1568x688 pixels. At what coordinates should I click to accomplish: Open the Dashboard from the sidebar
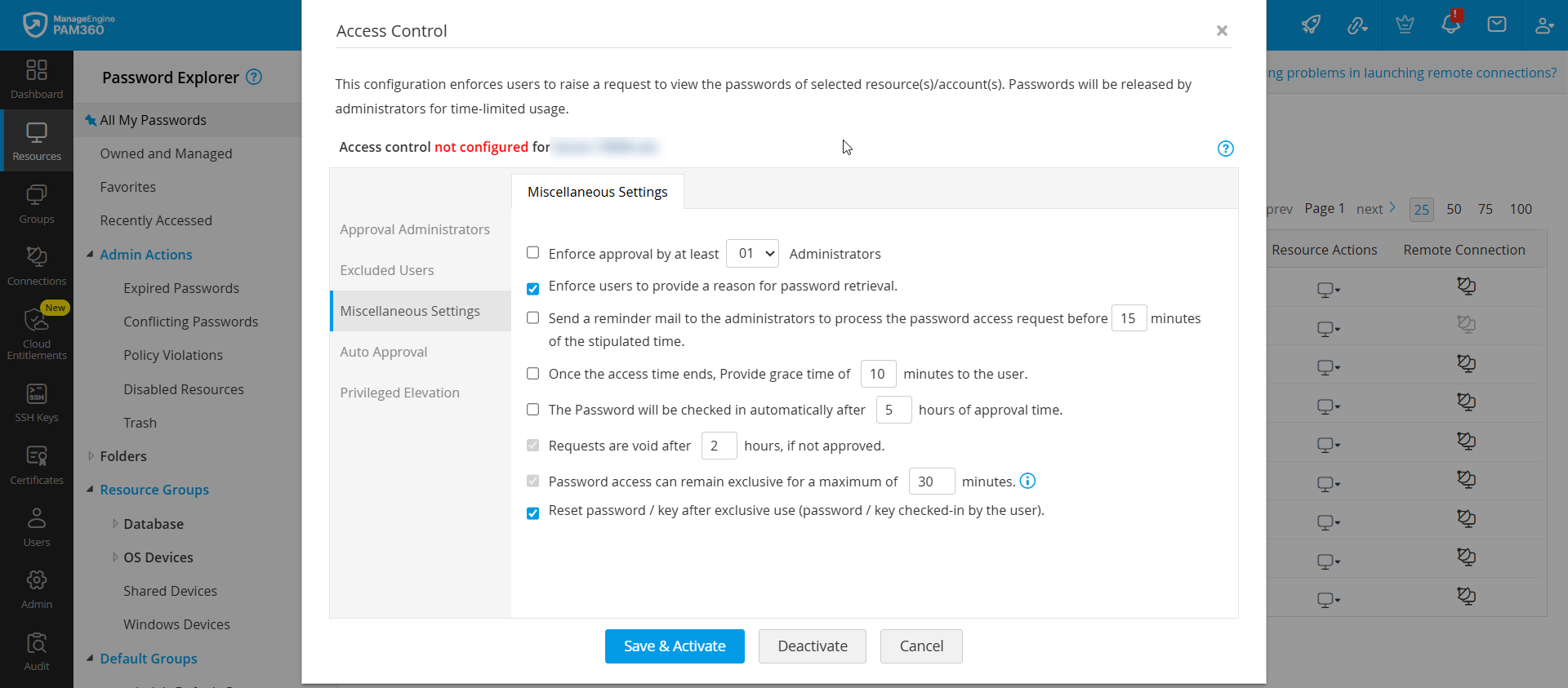click(x=36, y=78)
